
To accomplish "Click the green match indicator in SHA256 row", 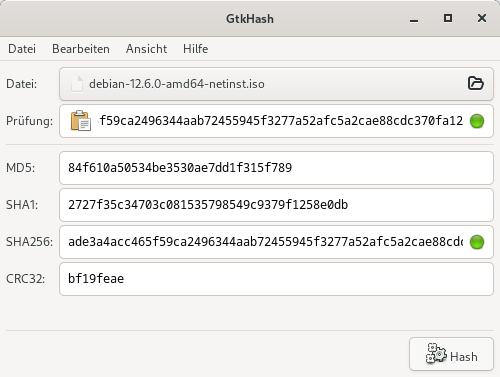I will click(x=477, y=242).
